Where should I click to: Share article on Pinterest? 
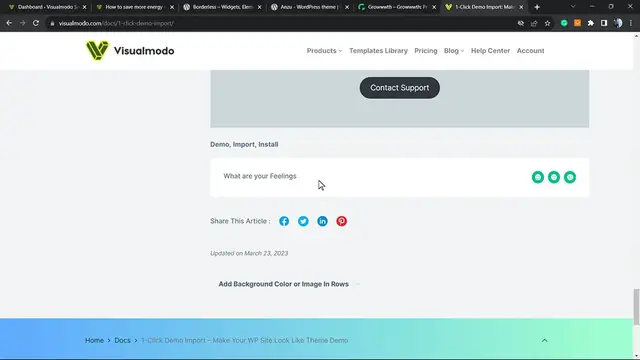(x=342, y=221)
